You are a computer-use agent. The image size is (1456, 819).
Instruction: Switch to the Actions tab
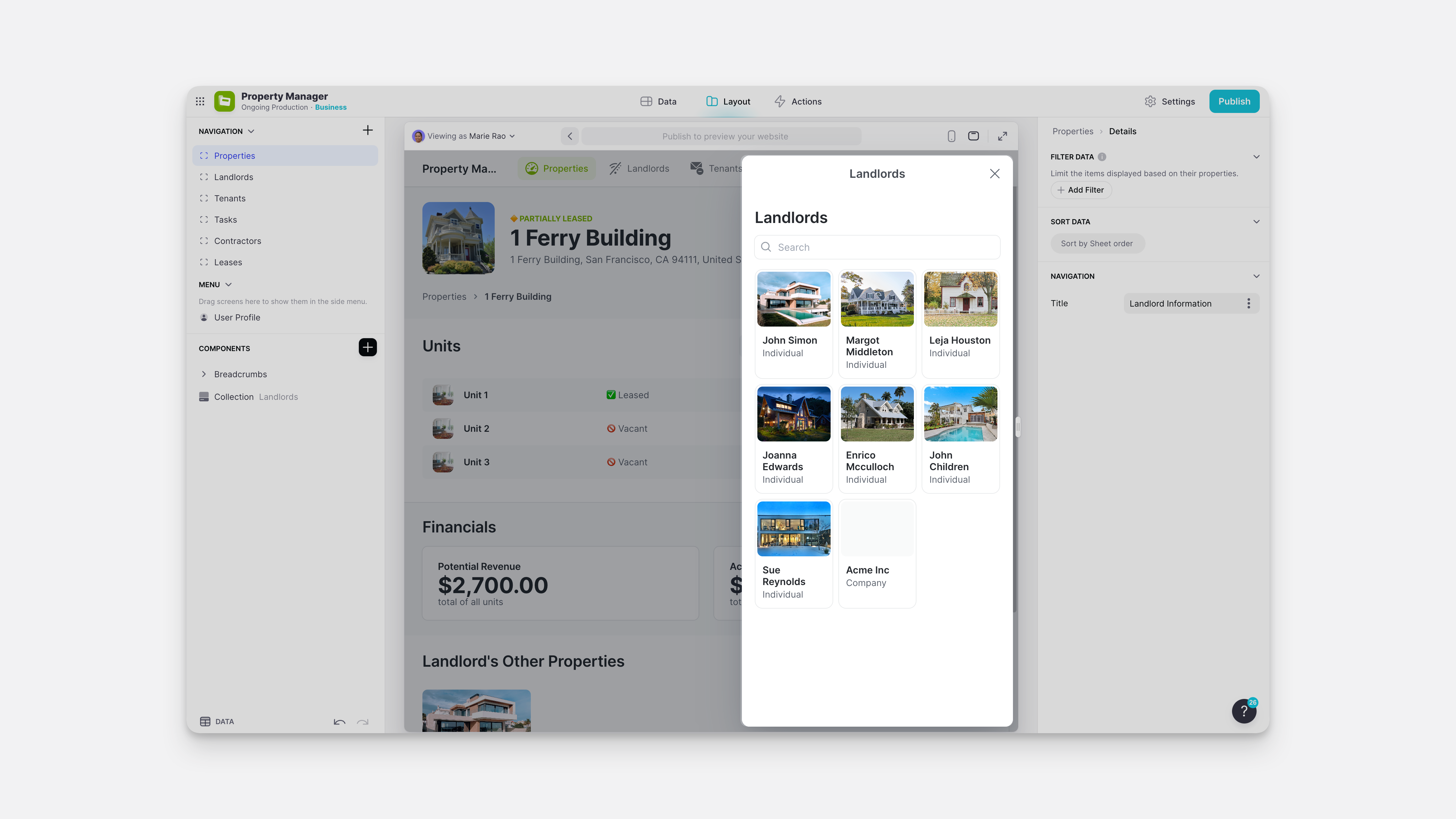[798, 101]
